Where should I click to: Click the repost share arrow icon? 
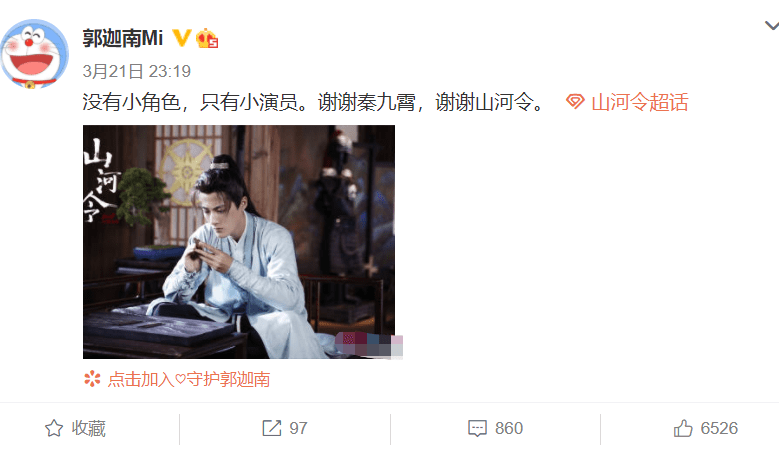point(272,428)
